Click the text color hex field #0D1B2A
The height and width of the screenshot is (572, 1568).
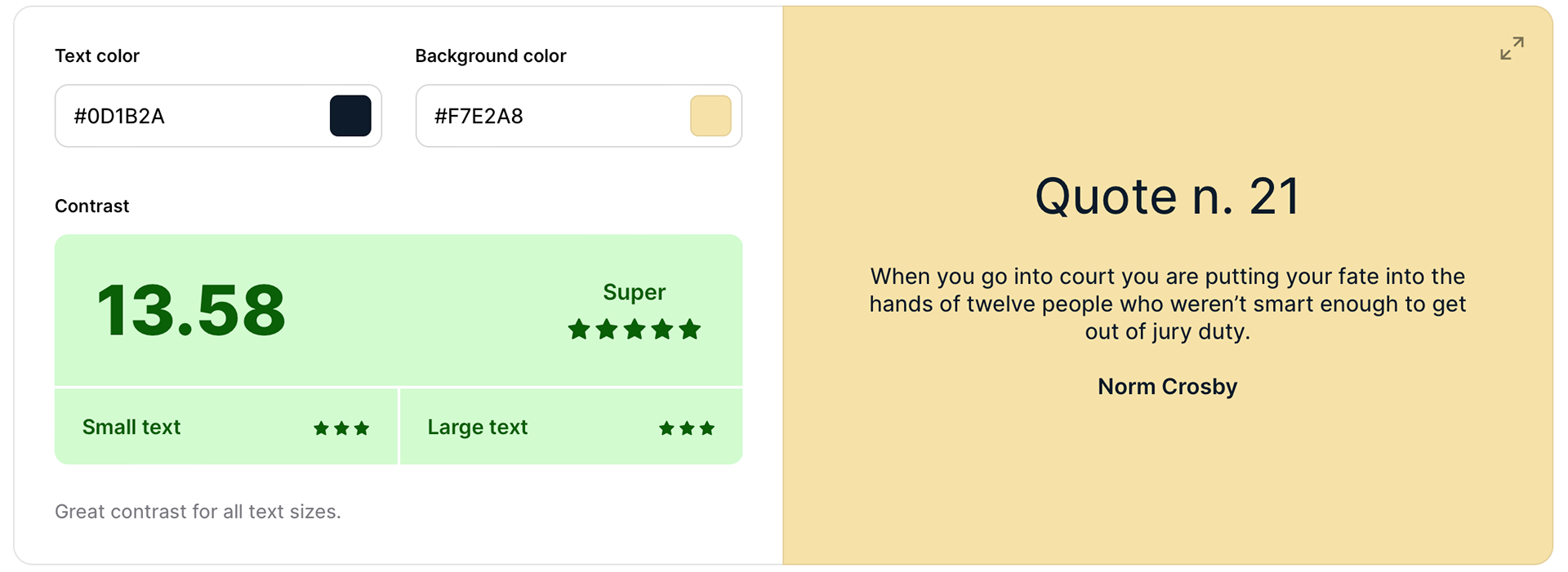(x=218, y=116)
